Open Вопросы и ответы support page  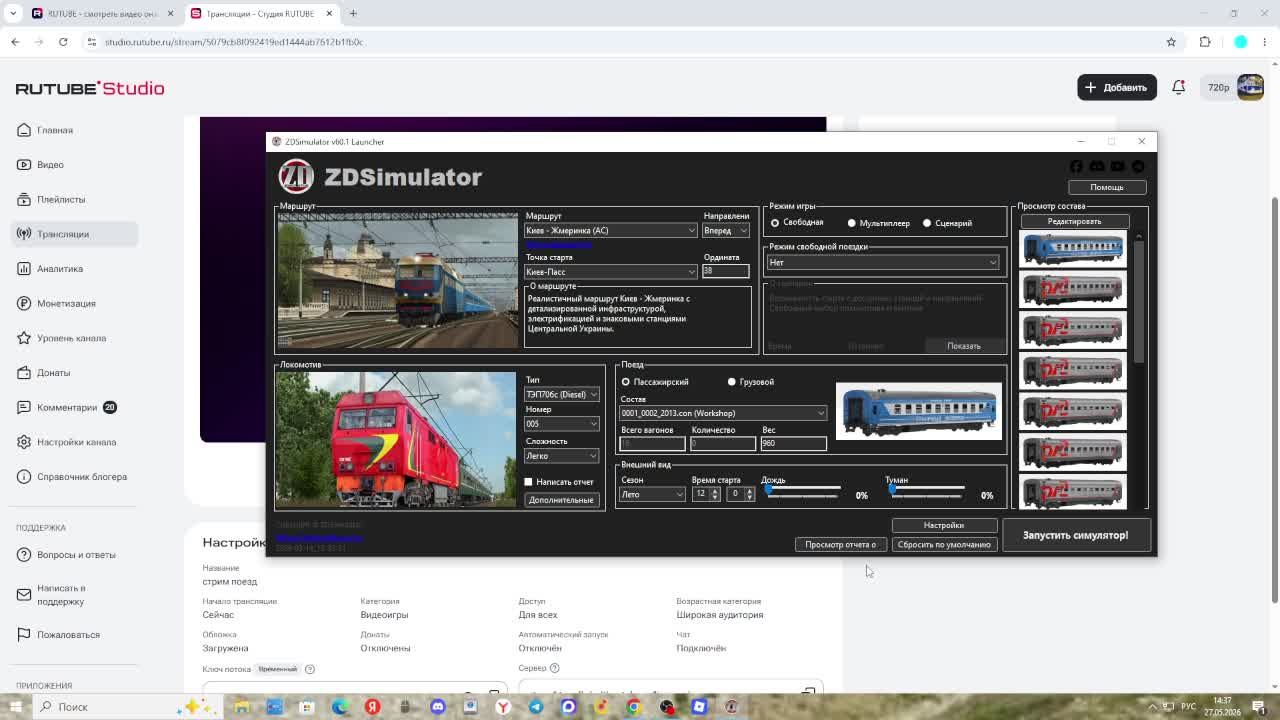pyautogui.click(x=76, y=555)
